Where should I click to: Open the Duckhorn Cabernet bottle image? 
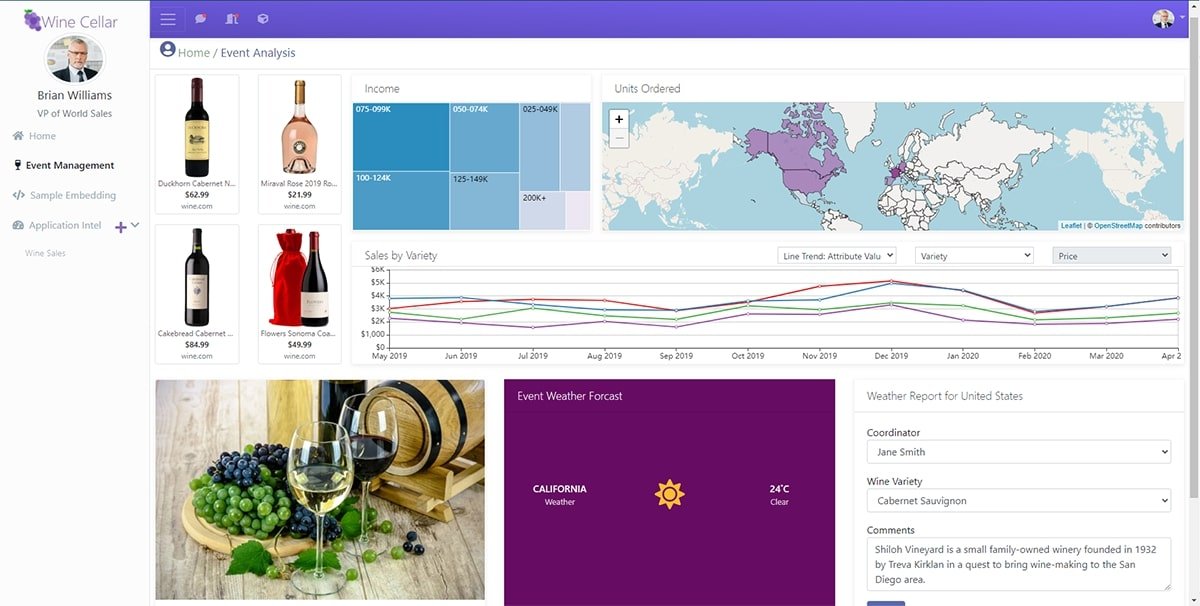click(197, 127)
